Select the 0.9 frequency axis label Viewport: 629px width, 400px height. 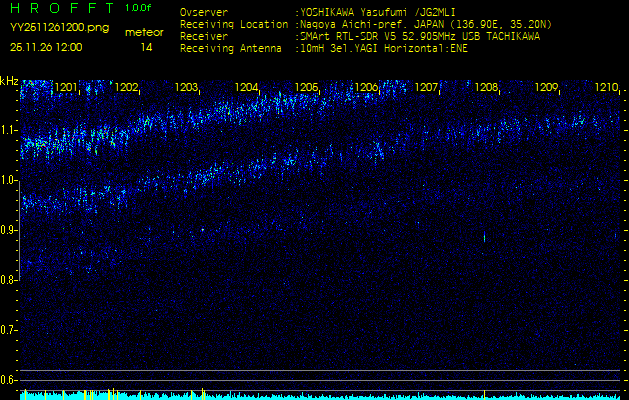tap(9, 230)
